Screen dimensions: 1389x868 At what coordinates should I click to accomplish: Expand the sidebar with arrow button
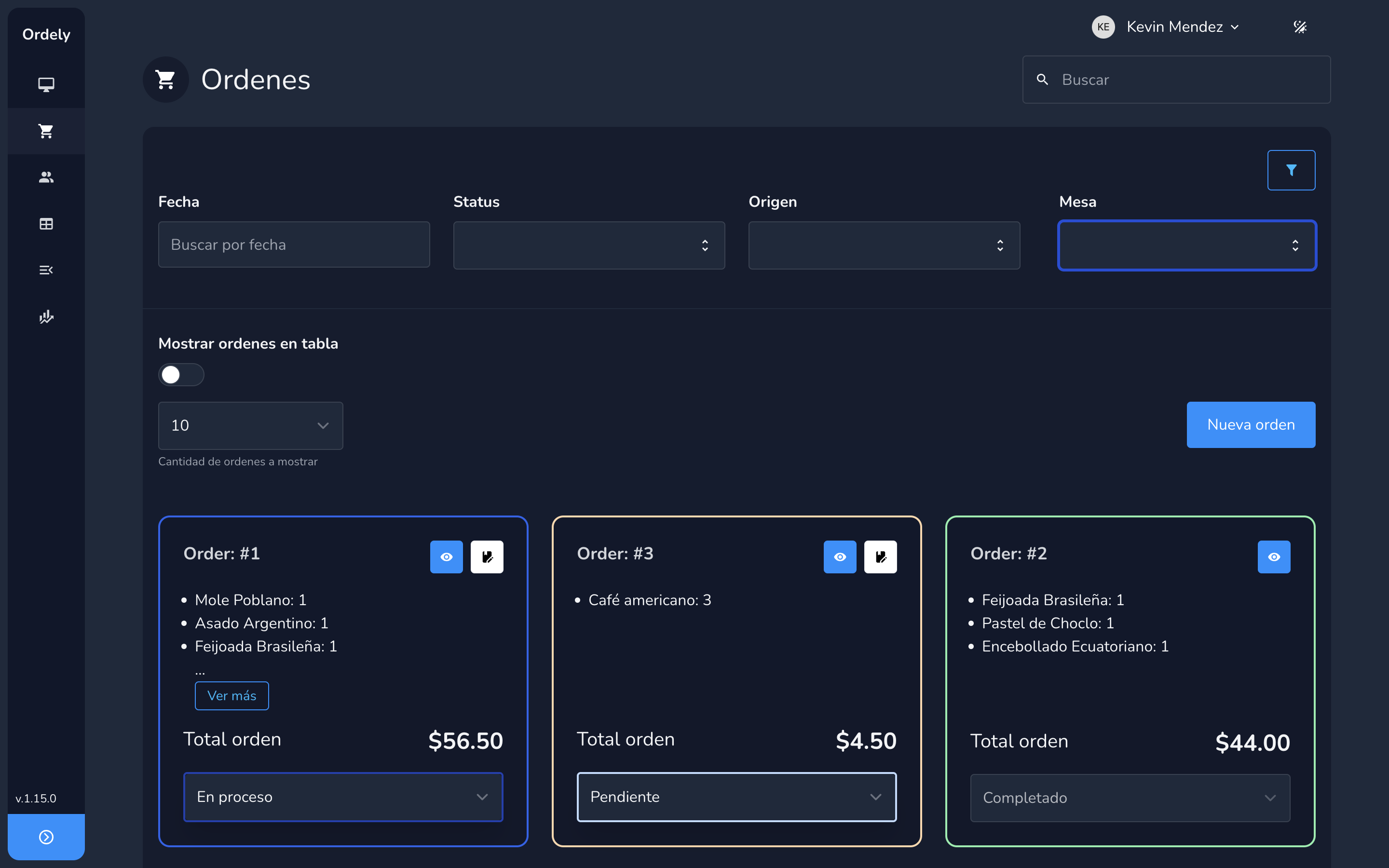[46, 837]
